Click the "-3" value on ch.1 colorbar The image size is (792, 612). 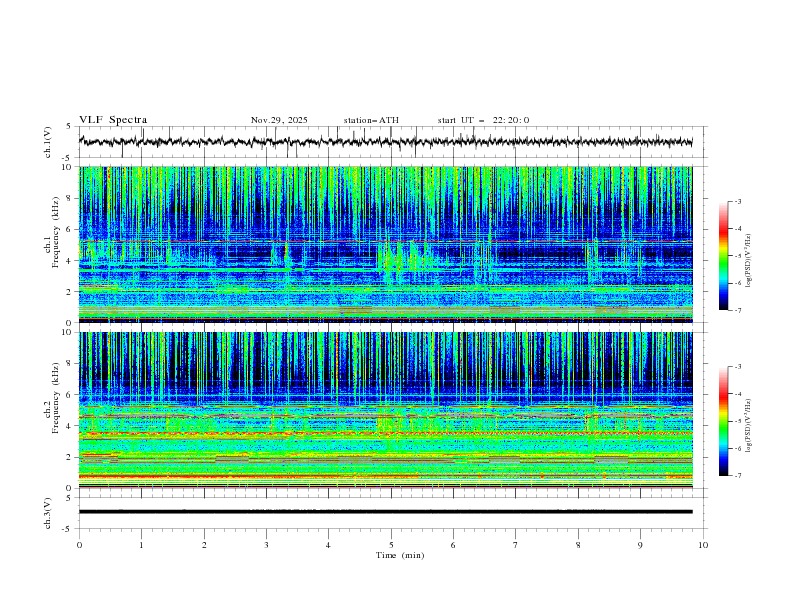click(737, 201)
